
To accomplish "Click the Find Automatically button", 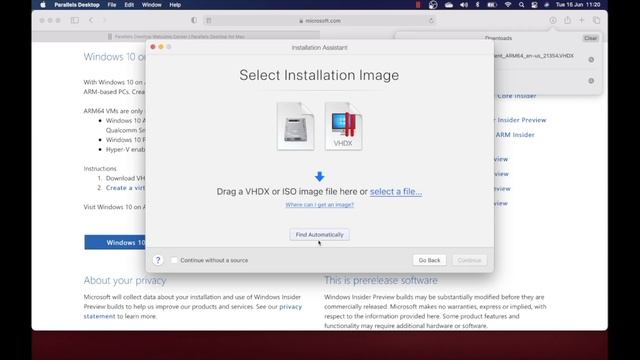I will pyautogui.click(x=319, y=235).
